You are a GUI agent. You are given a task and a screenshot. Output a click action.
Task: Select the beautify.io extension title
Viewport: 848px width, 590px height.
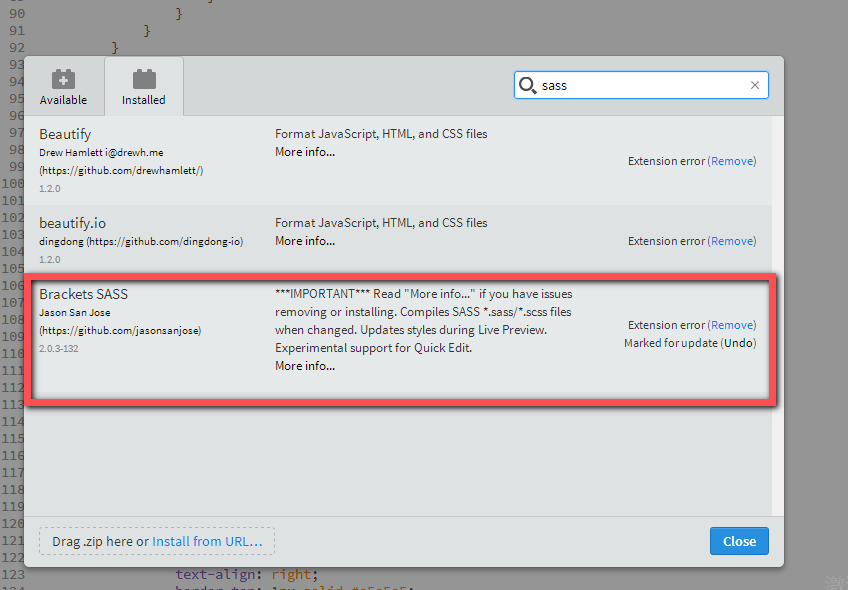(x=72, y=223)
